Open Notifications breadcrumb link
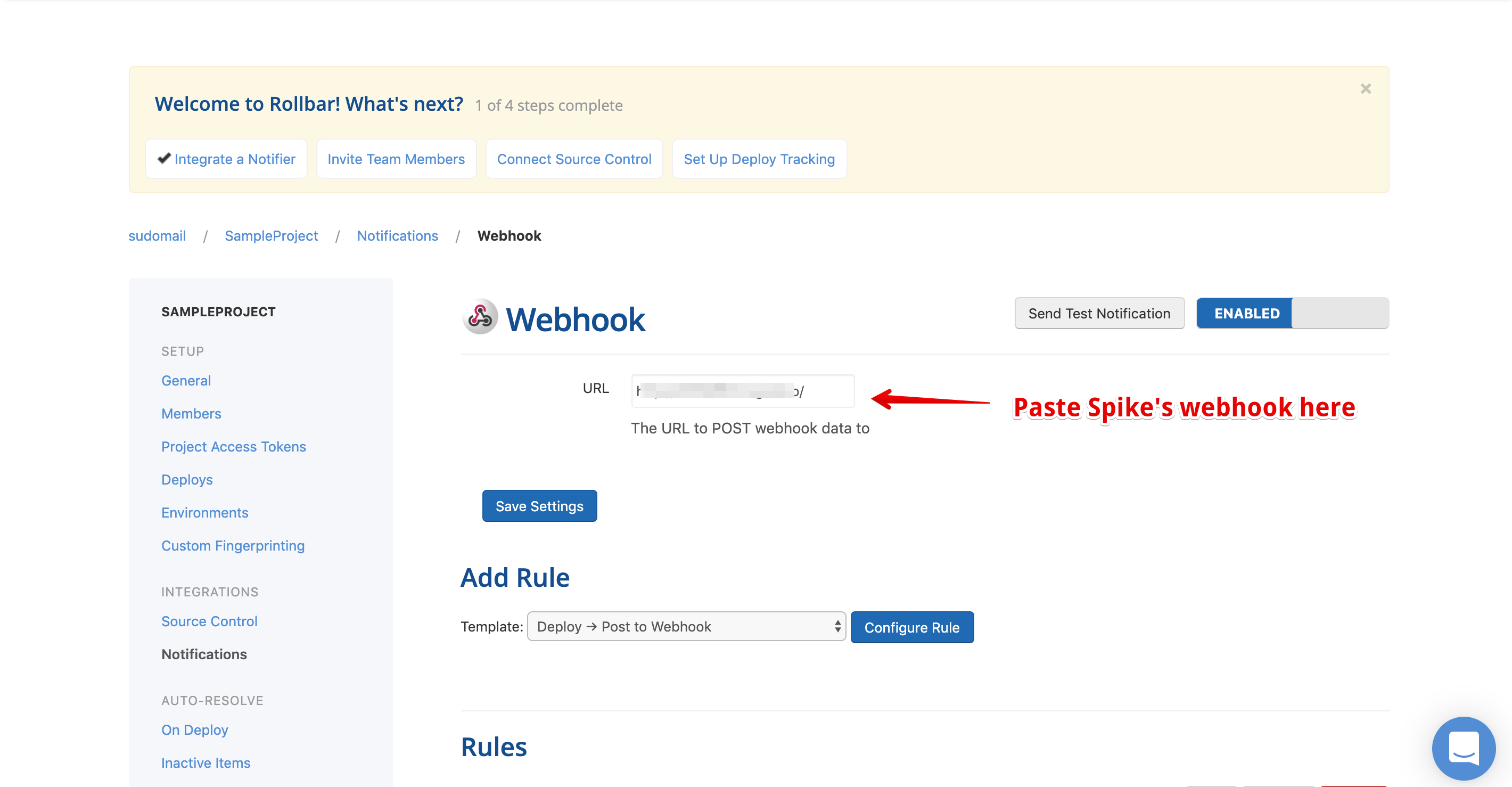This screenshot has width=1512, height=787. click(397, 236)
